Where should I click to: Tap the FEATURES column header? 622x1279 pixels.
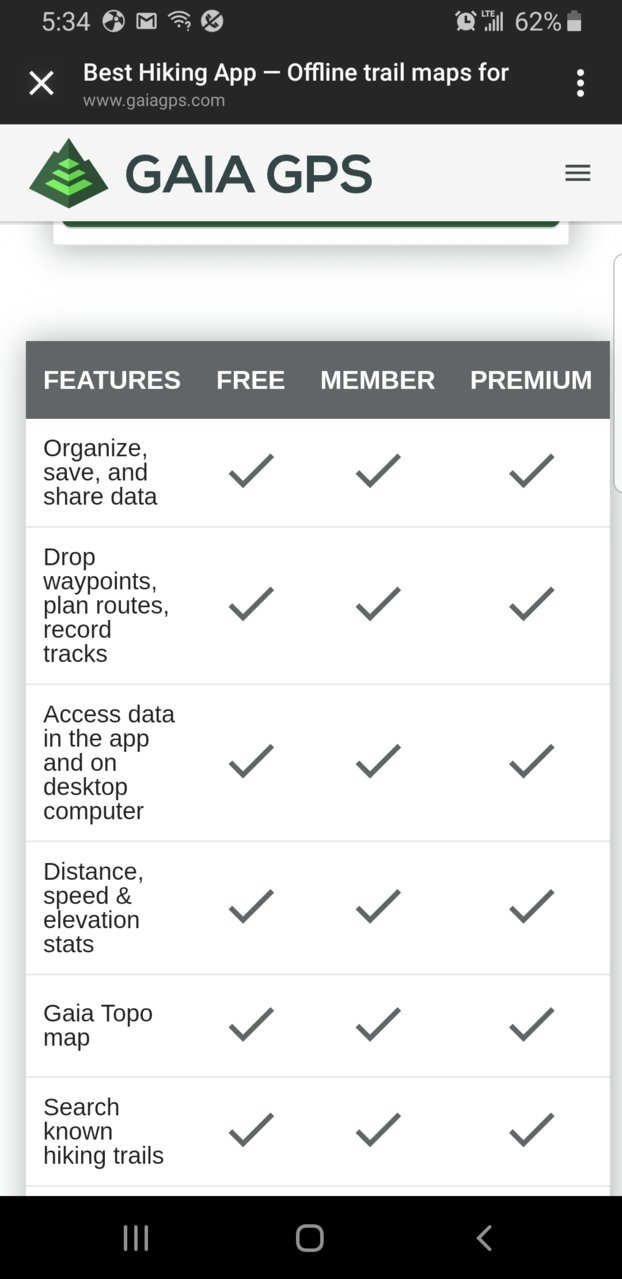coord(112,380)
